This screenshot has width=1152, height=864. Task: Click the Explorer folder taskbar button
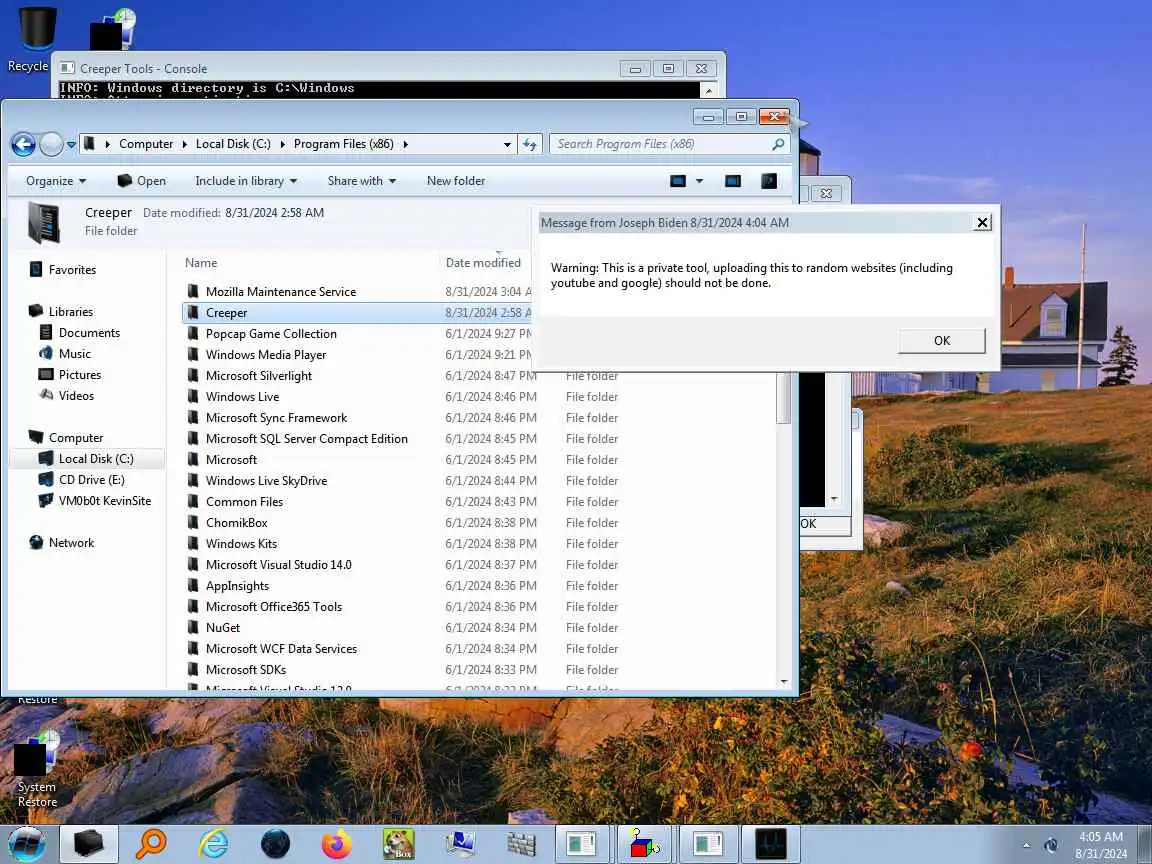click(x=88, y=844)
